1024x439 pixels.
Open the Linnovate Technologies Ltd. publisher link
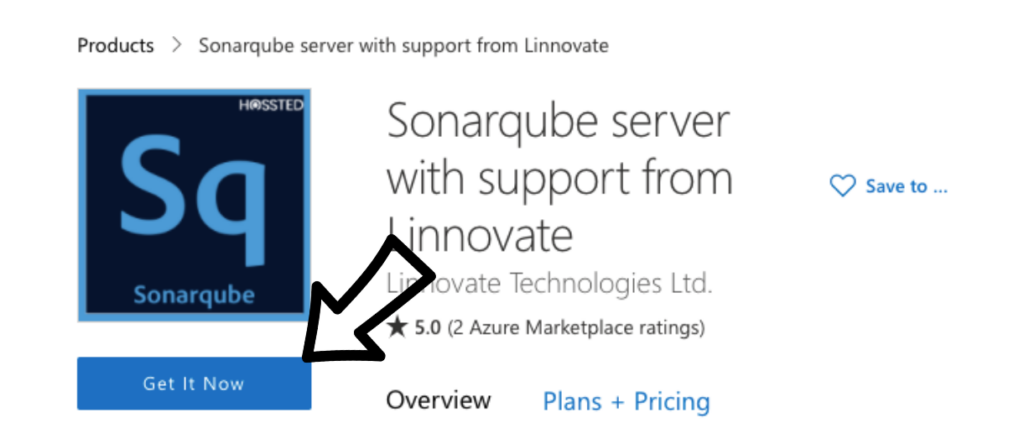[549, 284]
